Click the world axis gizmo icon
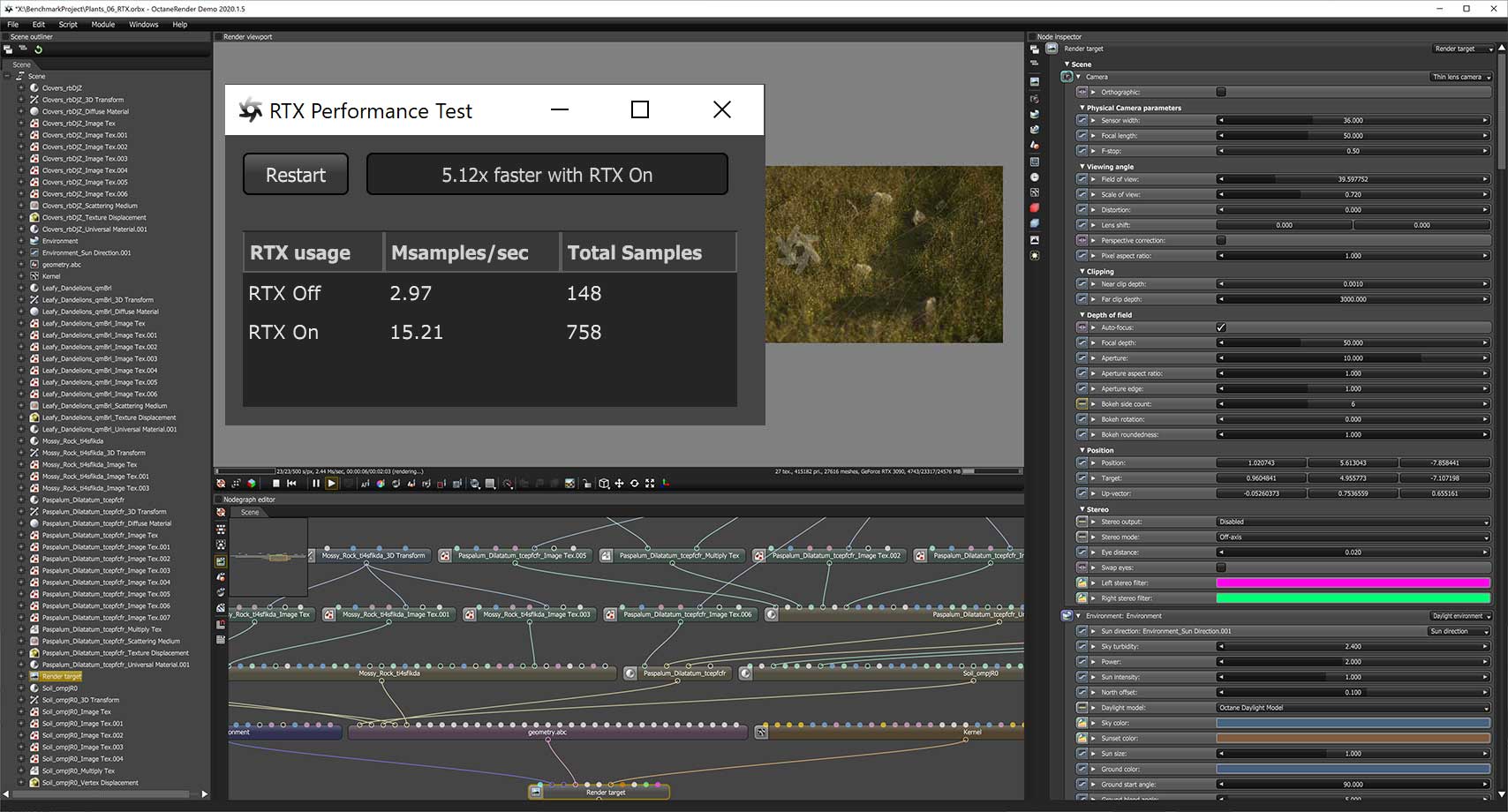Image resolution: width=1508 pixels, height=812 pixels. pyautogui.click(x=666, y=484)
